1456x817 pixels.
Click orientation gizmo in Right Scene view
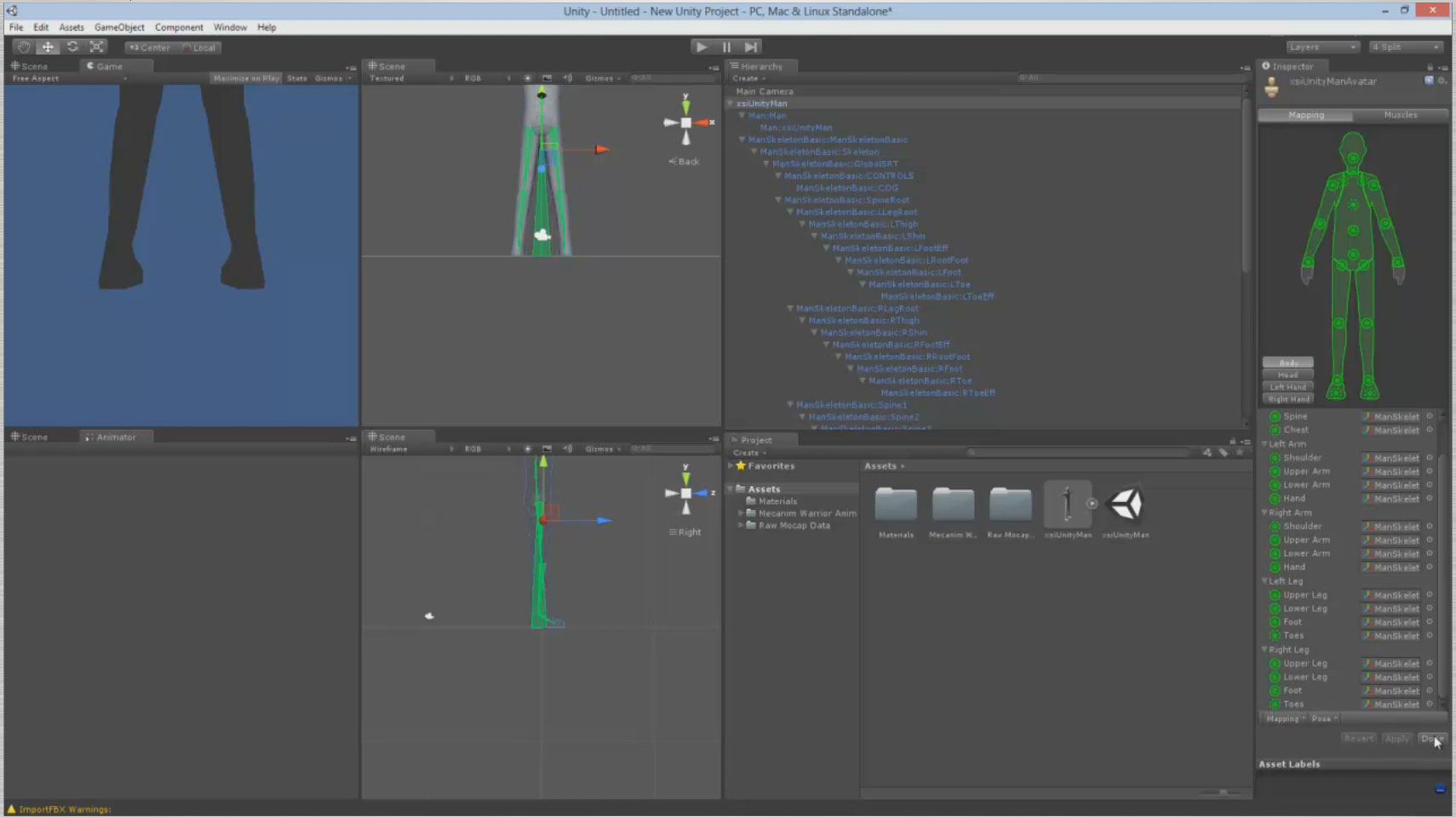point(686,494)
